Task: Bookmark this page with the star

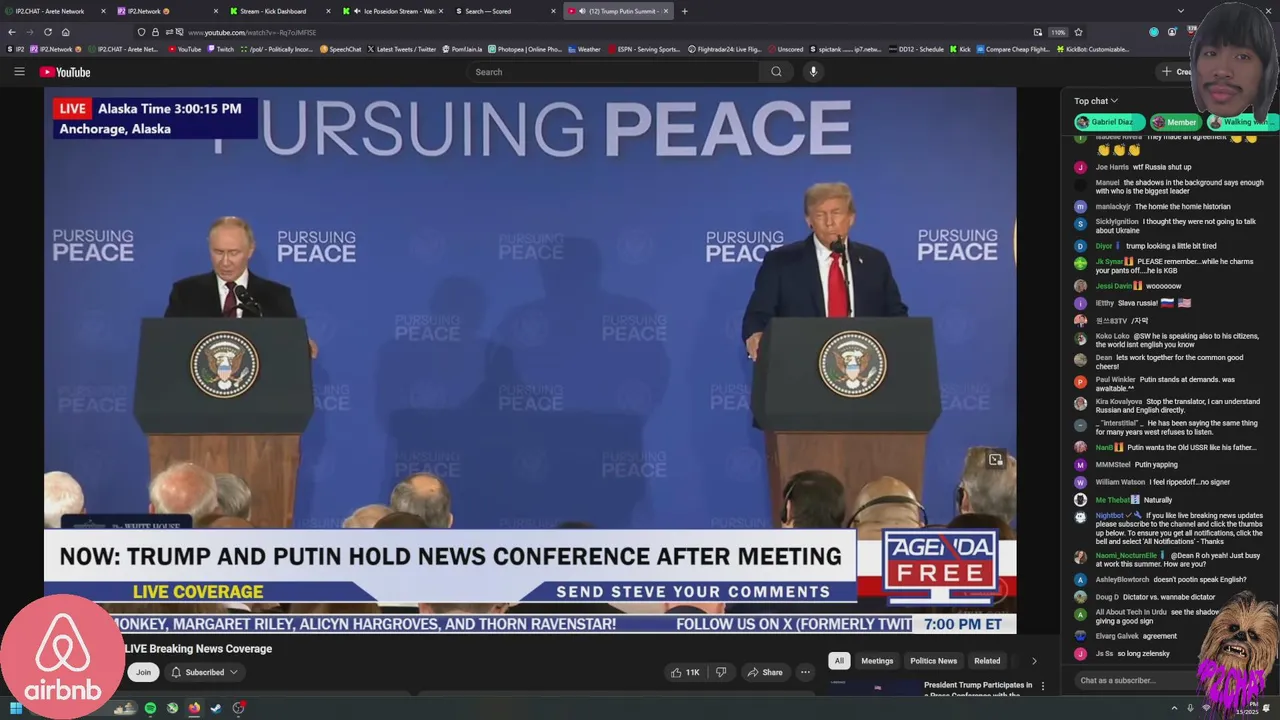Action: (x=1078, y=32)
